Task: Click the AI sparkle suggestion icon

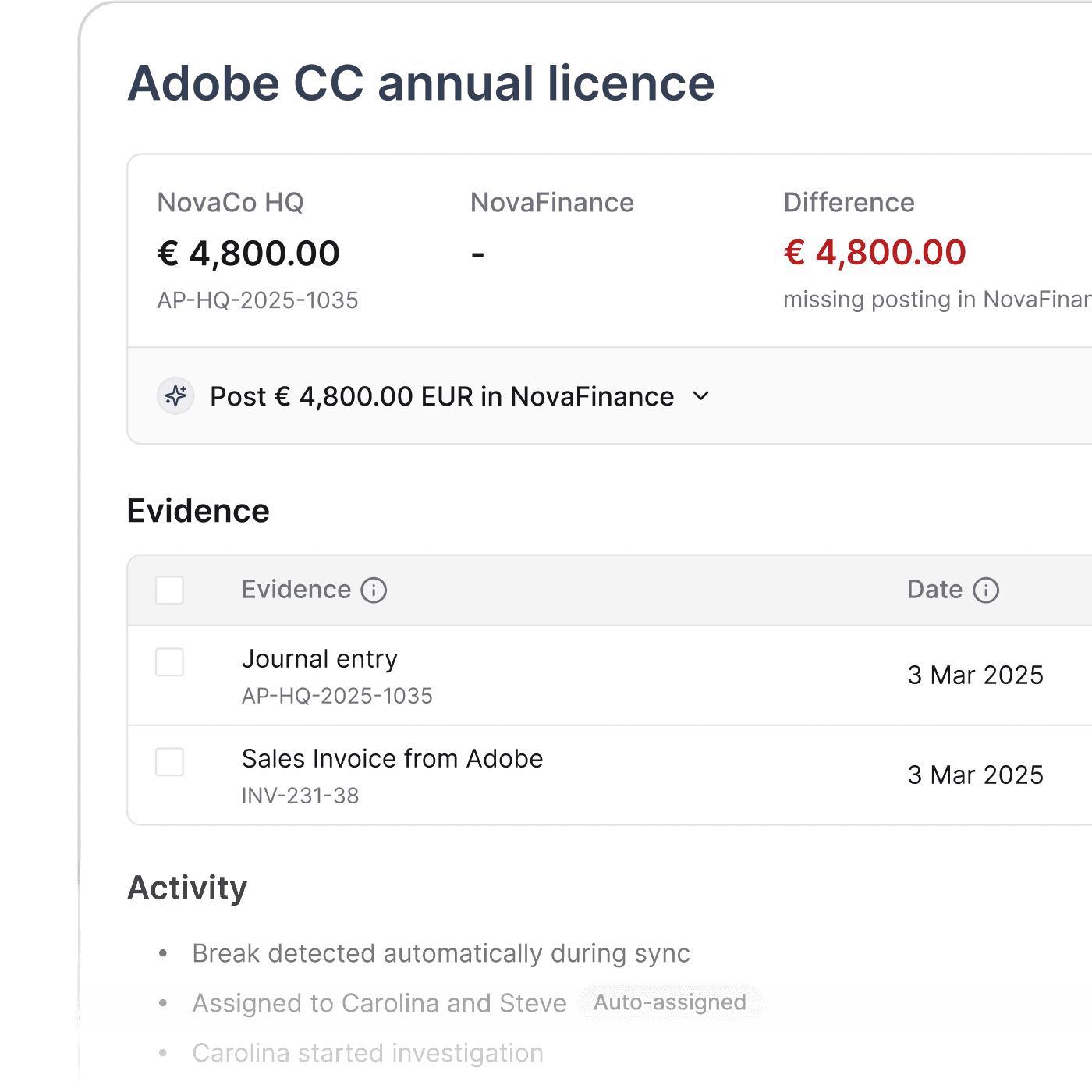Action: pos(176,396)
